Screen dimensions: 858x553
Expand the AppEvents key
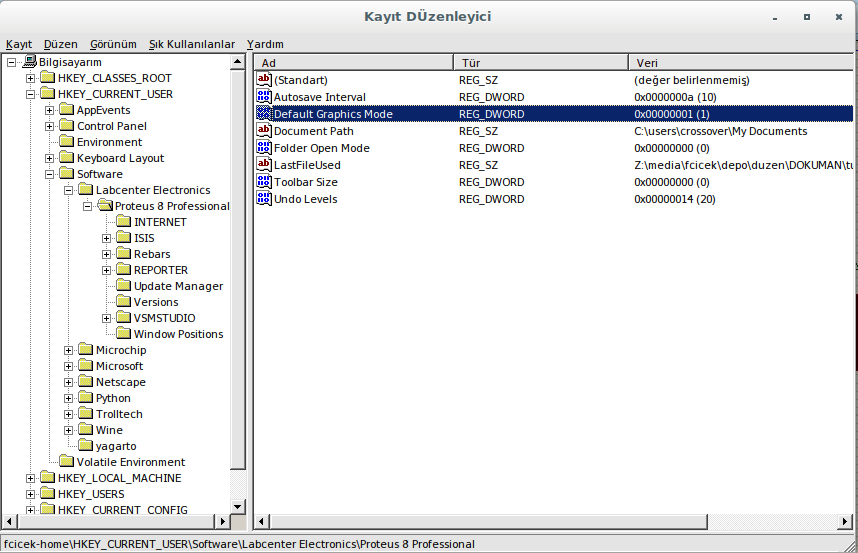pyautogui.click(x=49, y=110)
